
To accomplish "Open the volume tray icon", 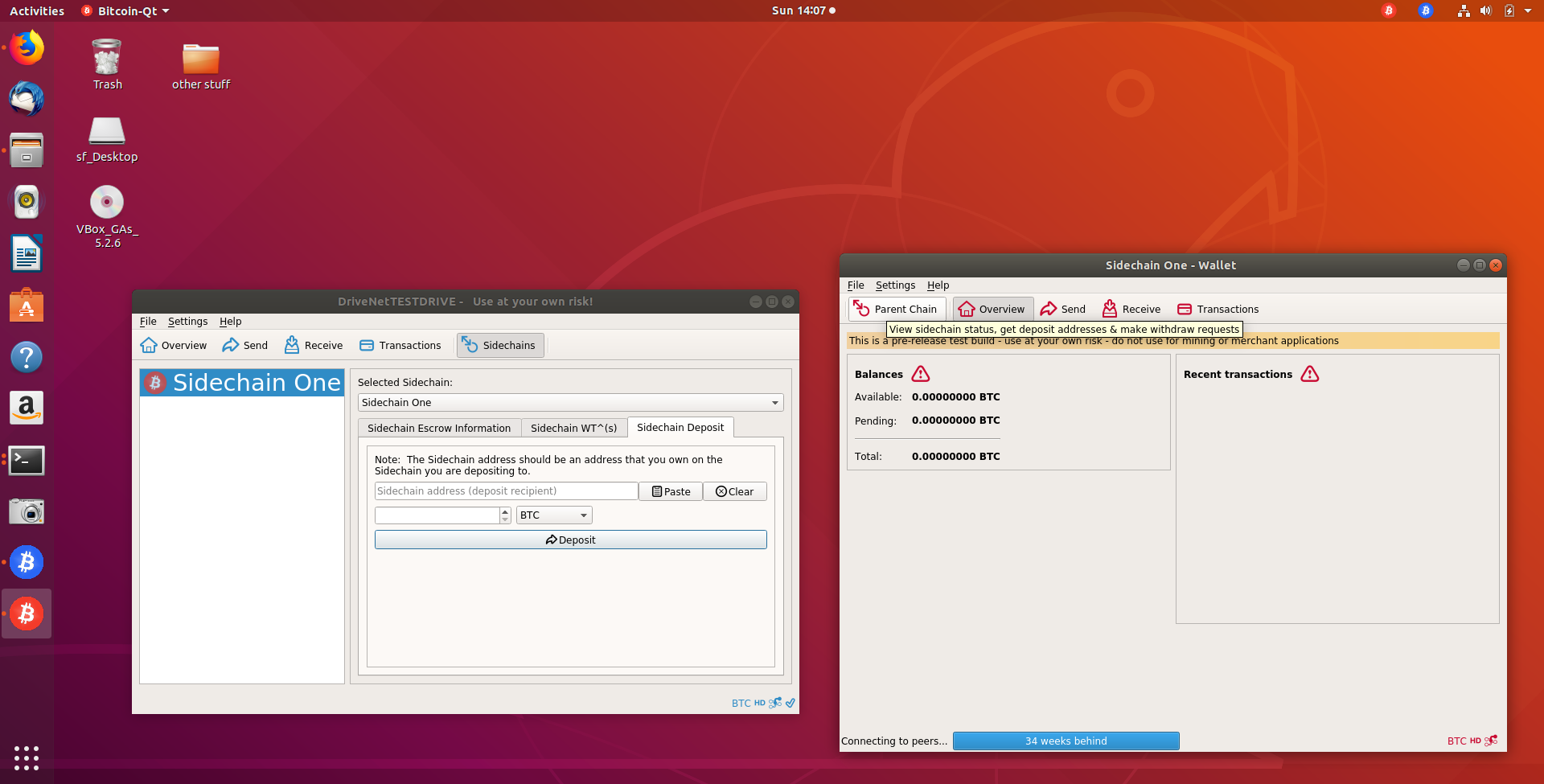I will click(1486, 10).
